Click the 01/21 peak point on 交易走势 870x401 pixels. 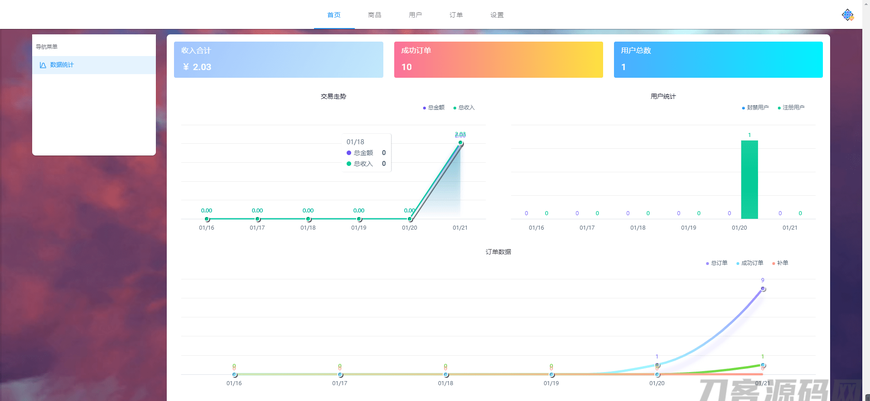tap(461, 143)
